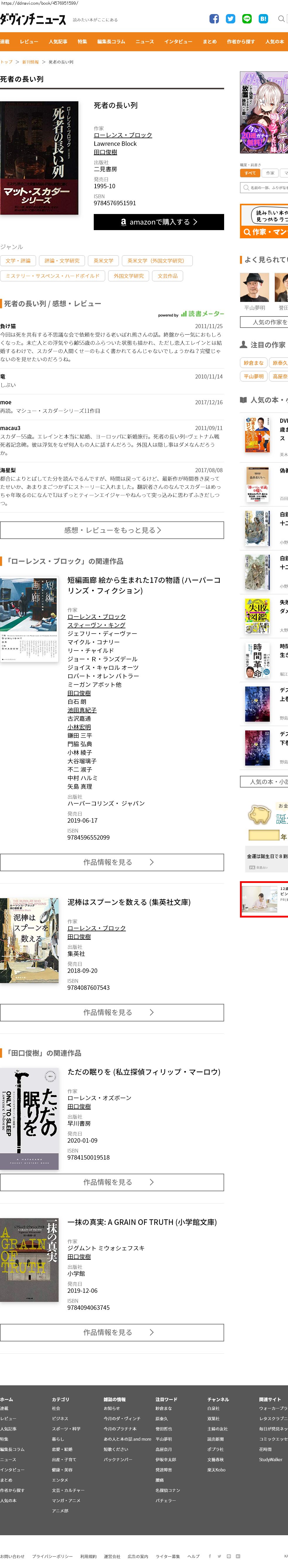The height and width of the screenshot is (1568, 288).
Task: Click the 読書メーター logo
Action: pos(202,314)
